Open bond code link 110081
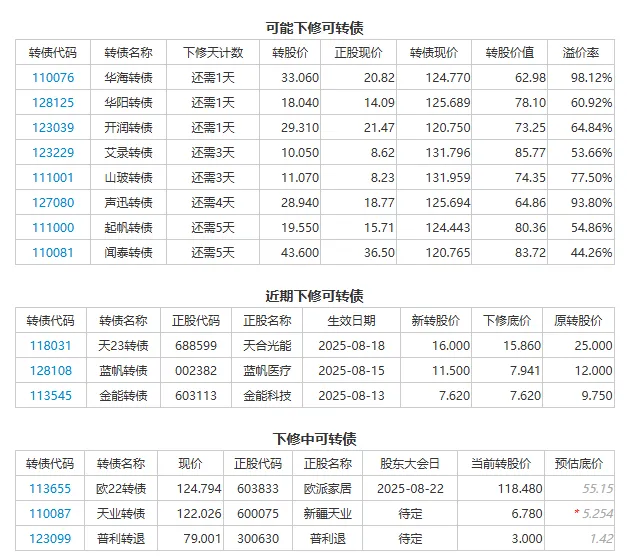Image resolution: width=627 pixels, height=558 pixels. [53, 253]
